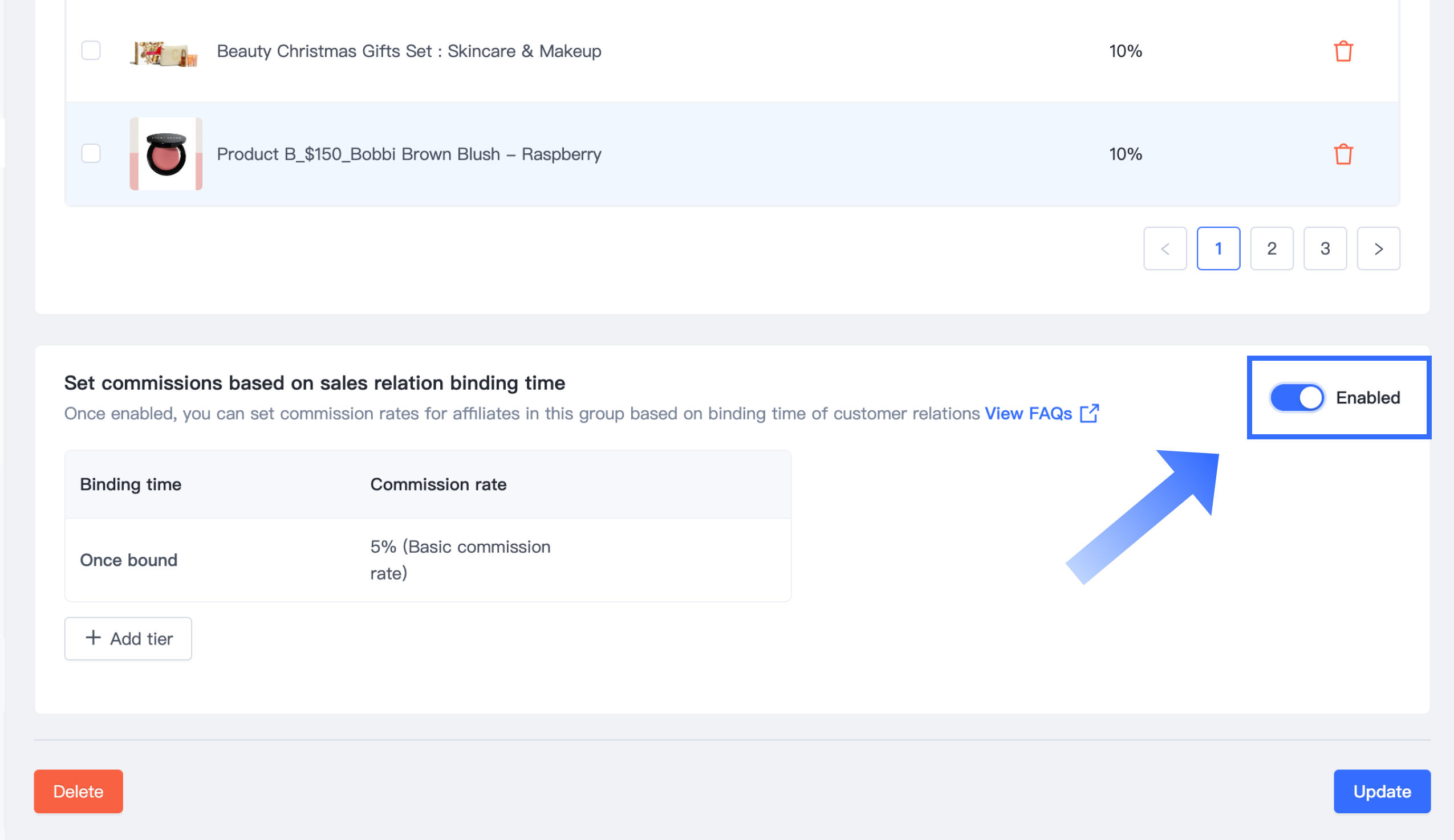Check the Bobbi Brown Blush product checkbox
The width and height of the screenshot is (1454, 840).
(91, 153)
